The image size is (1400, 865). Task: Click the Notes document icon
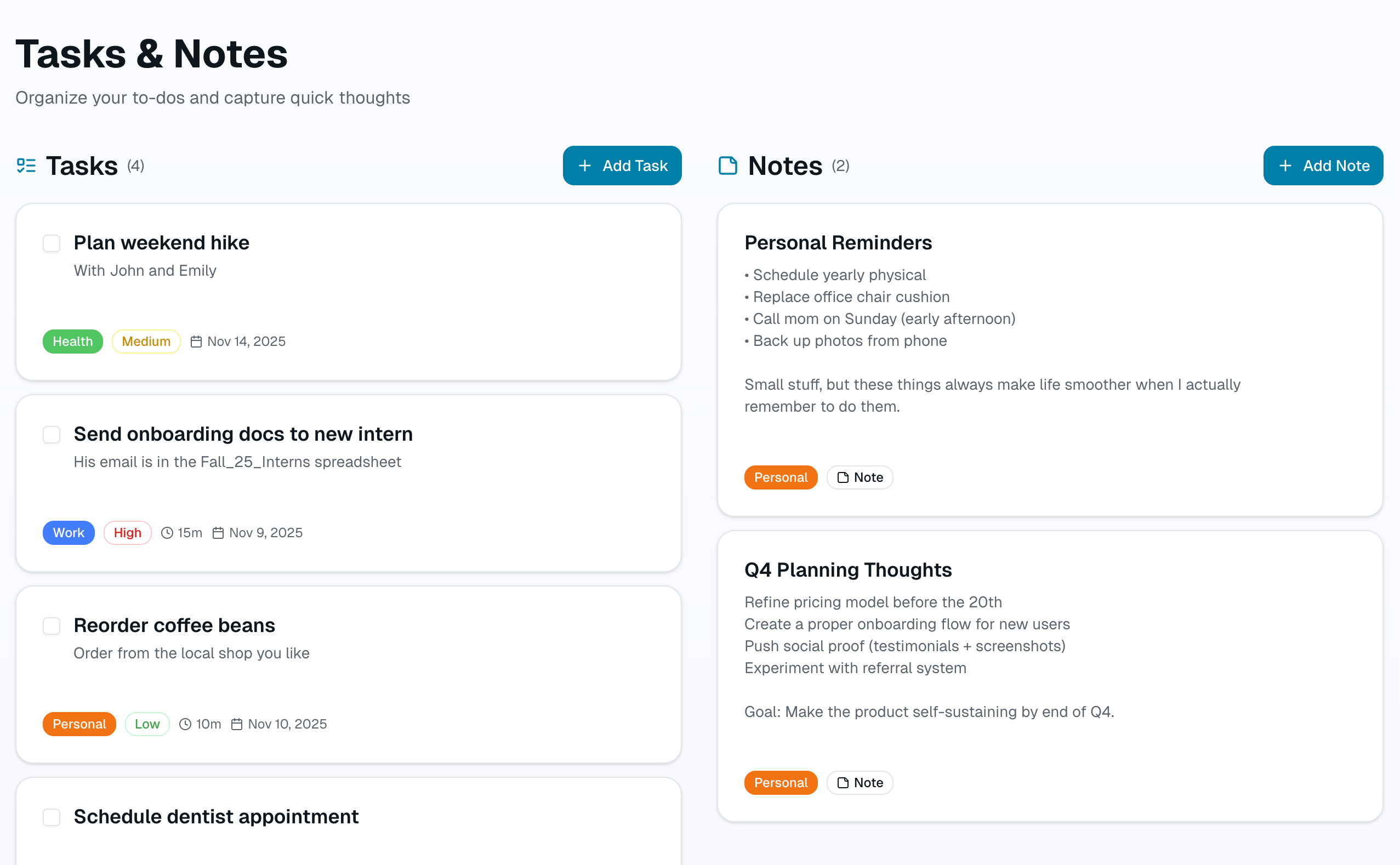tap(728, 166)
